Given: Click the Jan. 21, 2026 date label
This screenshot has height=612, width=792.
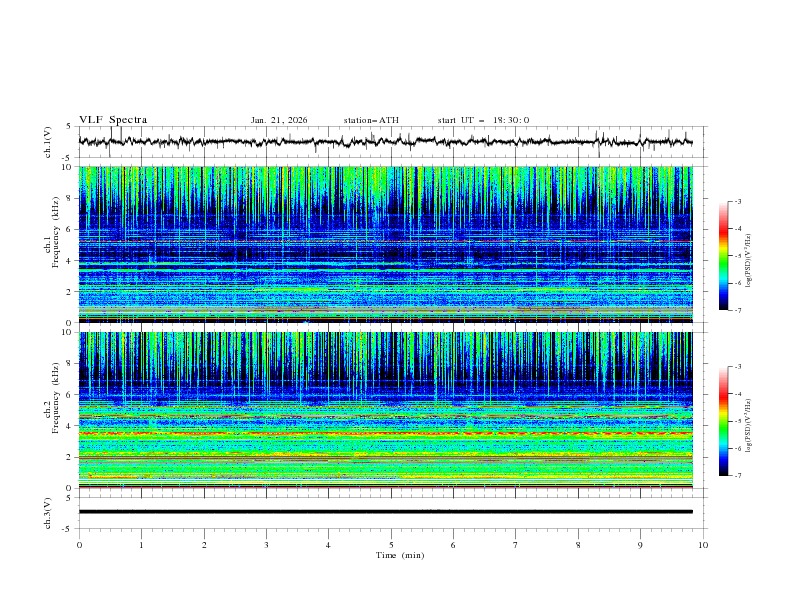Looking at the screenshot, I should [279, 120].
